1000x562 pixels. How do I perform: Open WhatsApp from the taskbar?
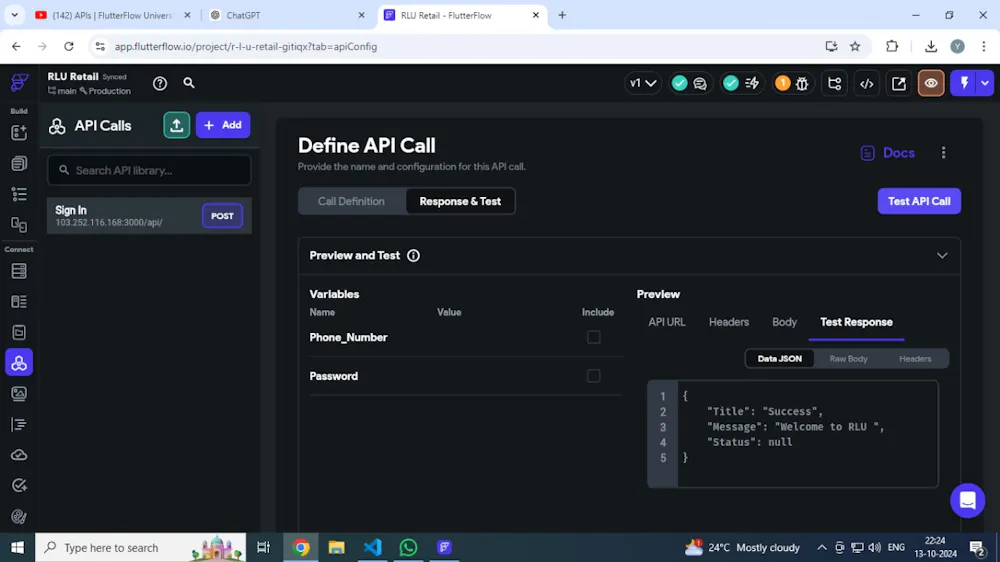coord(408,547)
